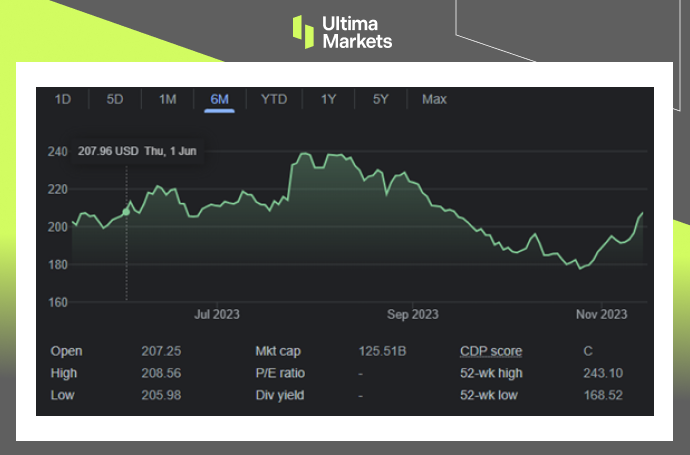Click the Ultima Markets brand name text
The image size is (690, 455).
(356, 31)
